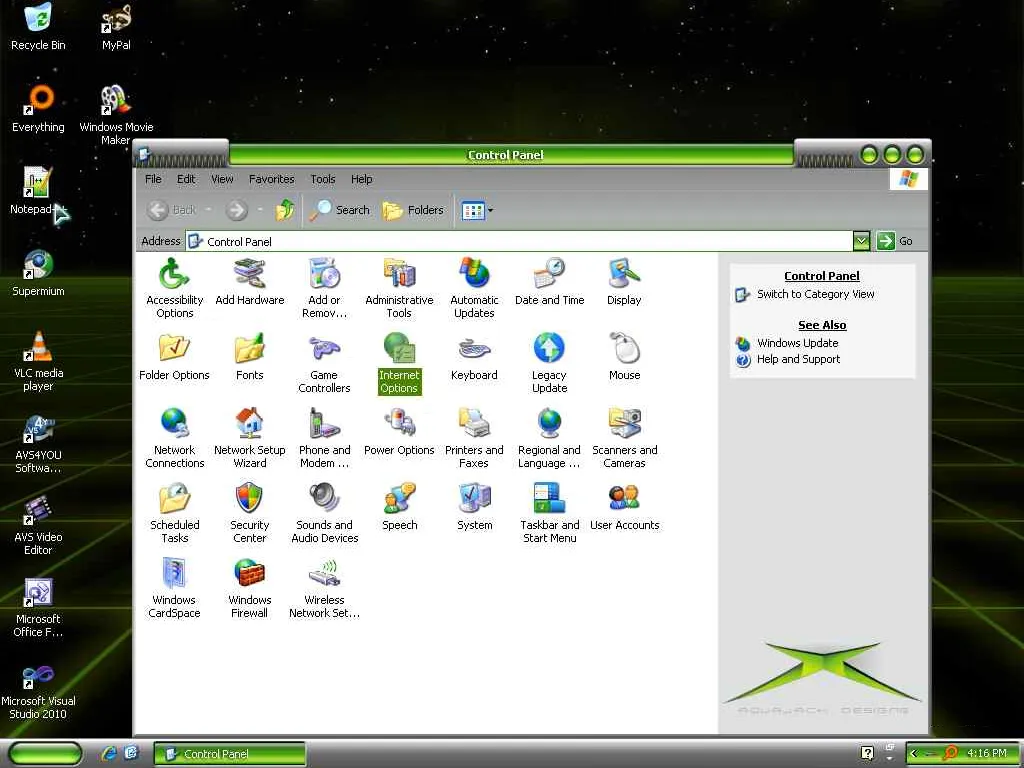Open Date and Time applet
The height and width of the screenshot is (768, 1024).
point(549,282)
